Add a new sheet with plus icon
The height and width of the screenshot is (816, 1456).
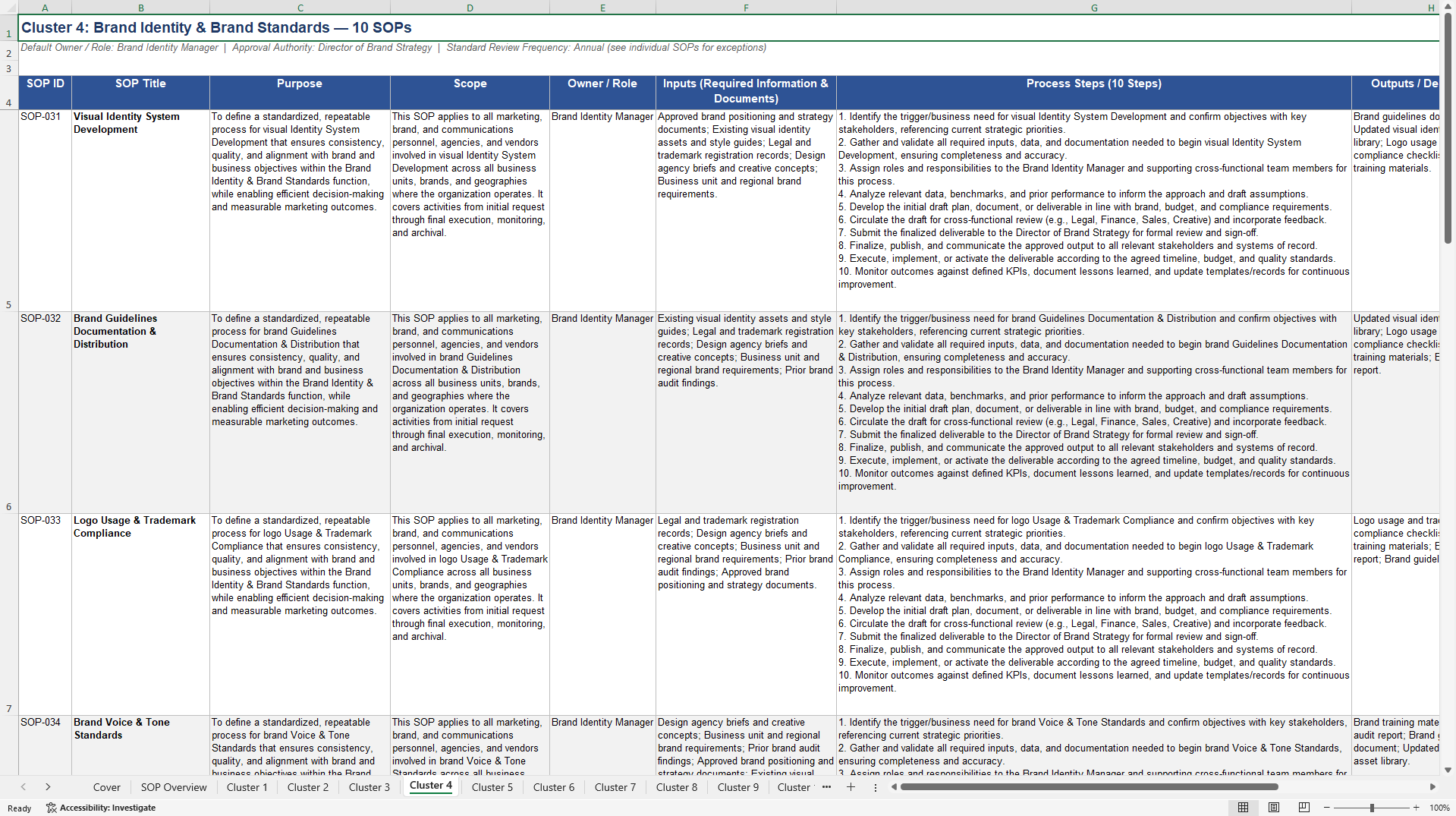851,787
